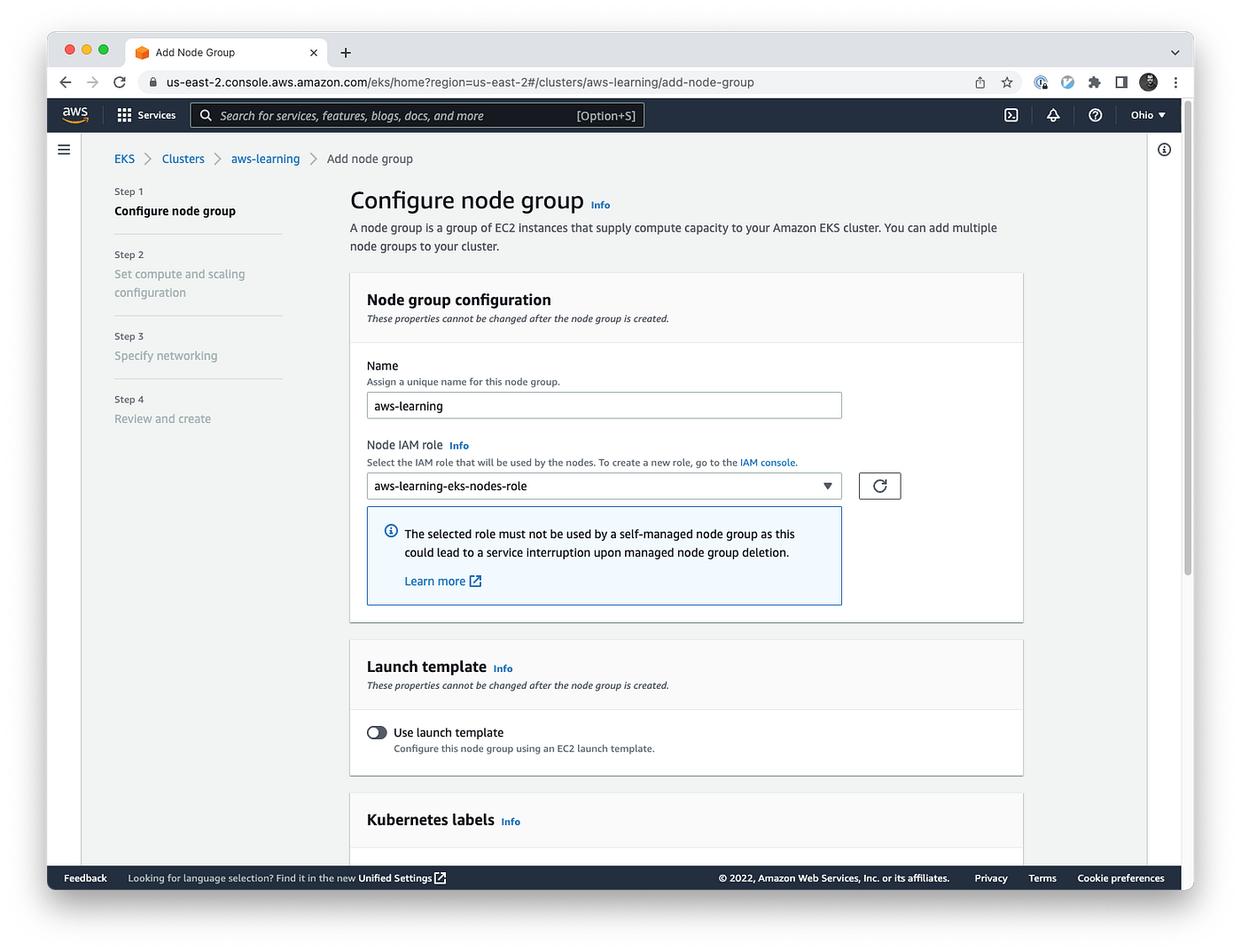Select the Add Node Group browser tab
The width and height of the screenshot is (1241, 952).
[x=226, y=53]
